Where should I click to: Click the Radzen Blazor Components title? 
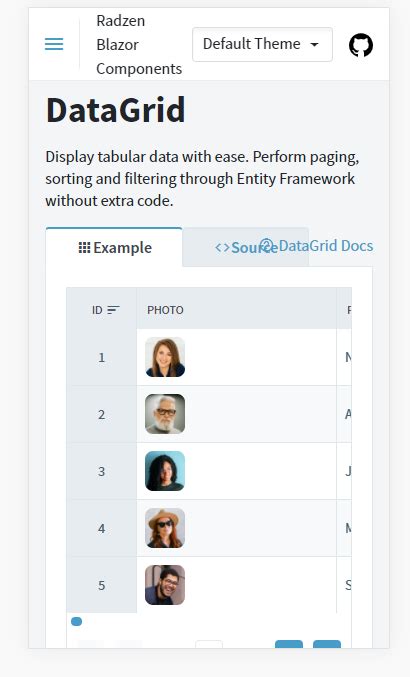[139, 44]
